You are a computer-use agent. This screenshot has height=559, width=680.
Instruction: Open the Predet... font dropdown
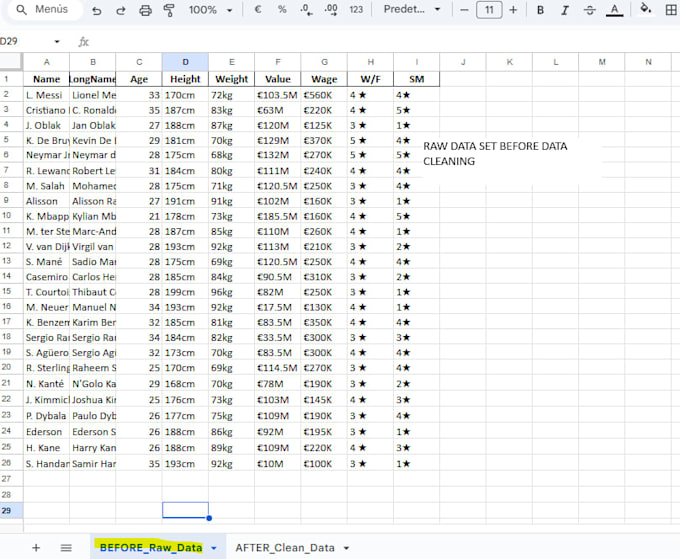click(412, 9)
